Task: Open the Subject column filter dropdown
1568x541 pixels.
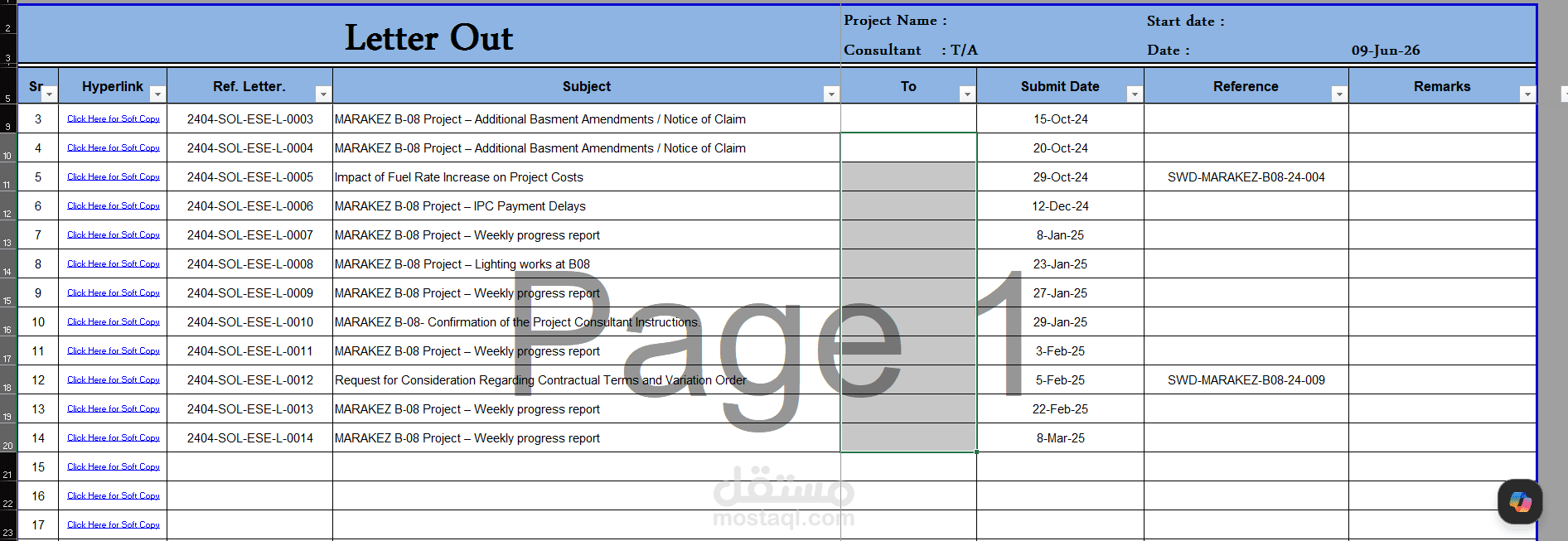Action: pos(831,94)
